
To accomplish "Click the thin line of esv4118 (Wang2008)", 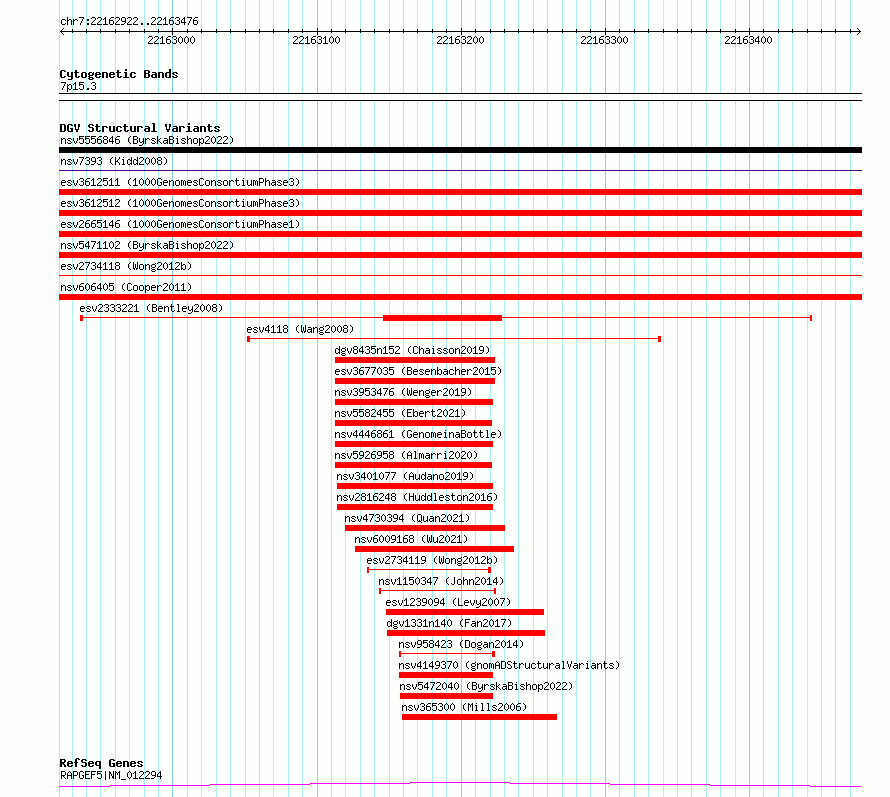I will pos(454,339).
